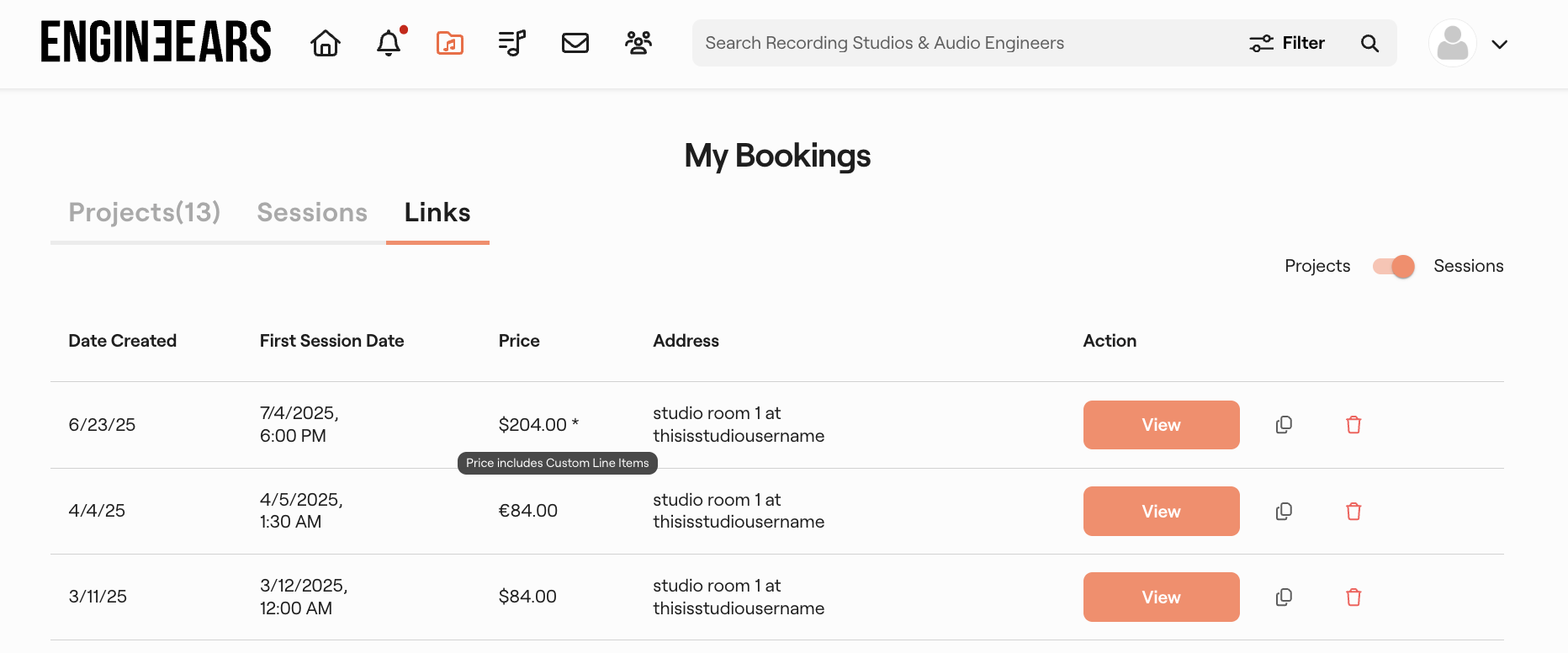Expand the user account dropdown arrow
Viewport: 1568px width, 653px height.
[x=1499, y=45]
